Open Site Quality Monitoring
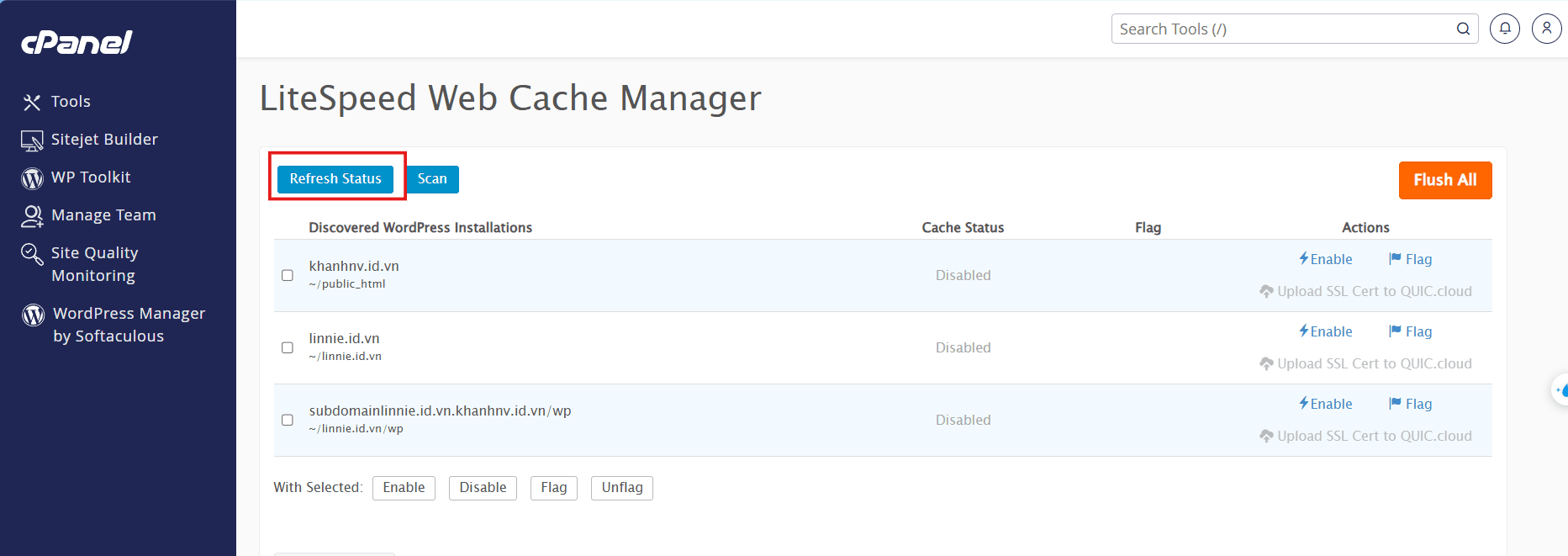 pos(94,264)
